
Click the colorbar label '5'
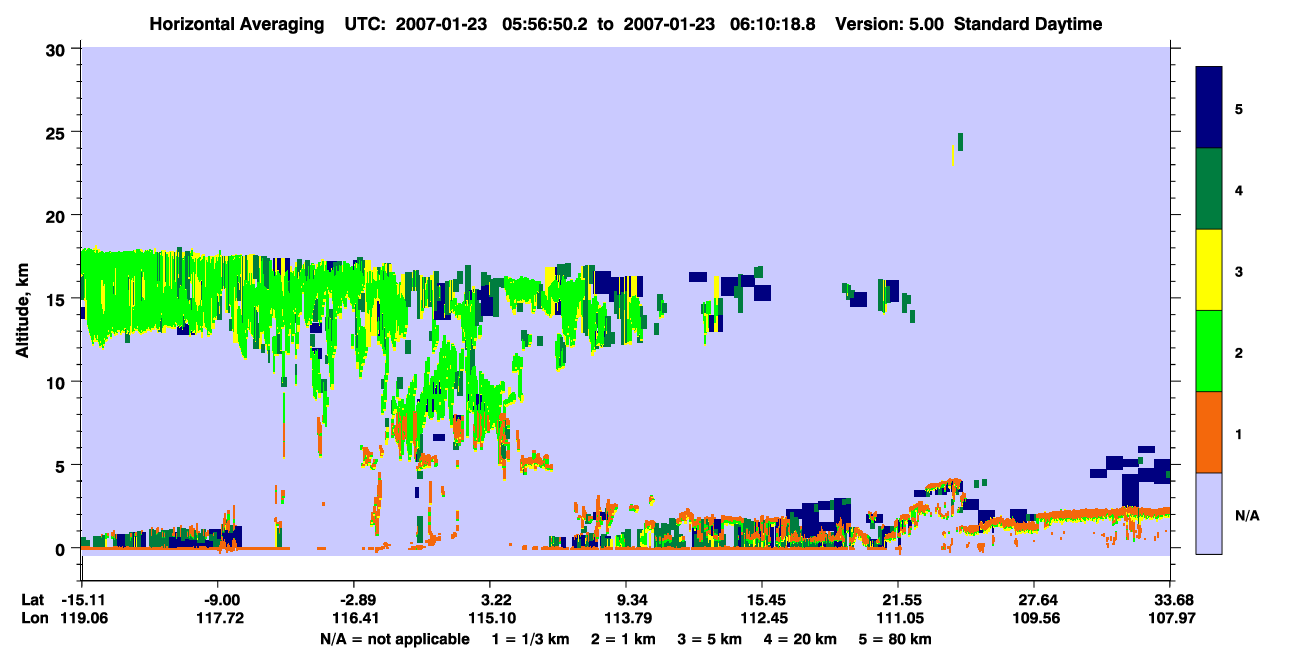click(1239, 108)
